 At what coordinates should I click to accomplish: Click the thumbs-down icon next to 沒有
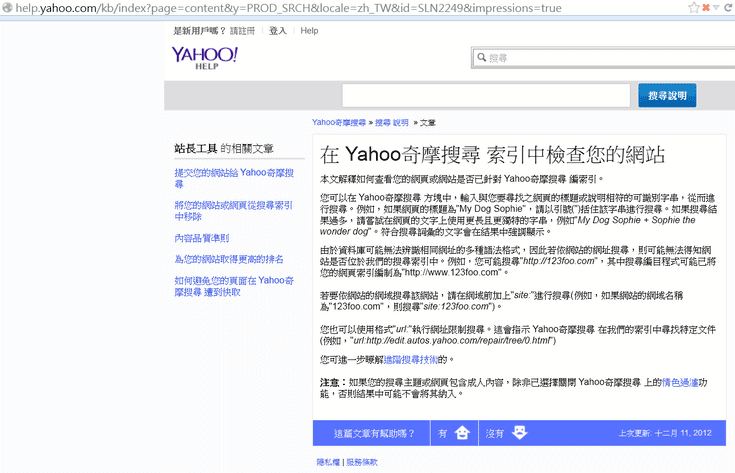[x=519, y=432]
